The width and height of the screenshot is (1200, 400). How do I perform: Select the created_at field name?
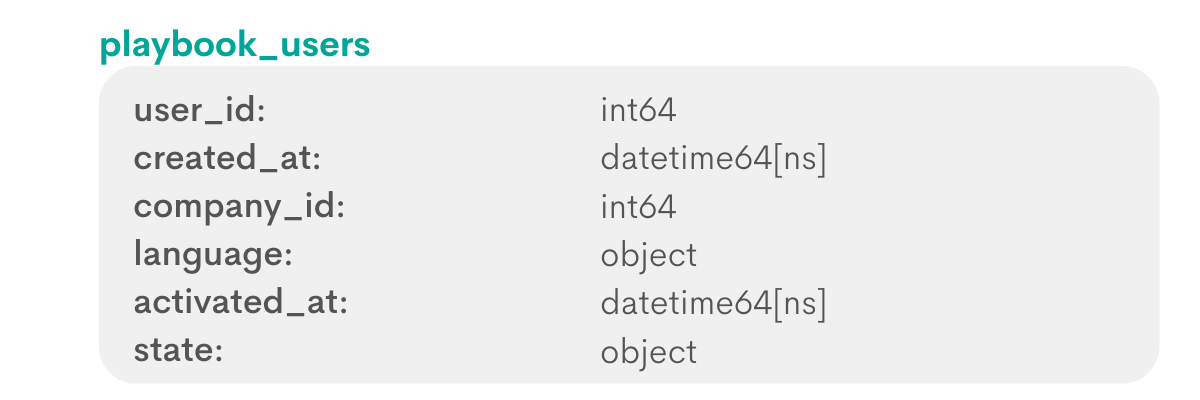click(227, 159)
